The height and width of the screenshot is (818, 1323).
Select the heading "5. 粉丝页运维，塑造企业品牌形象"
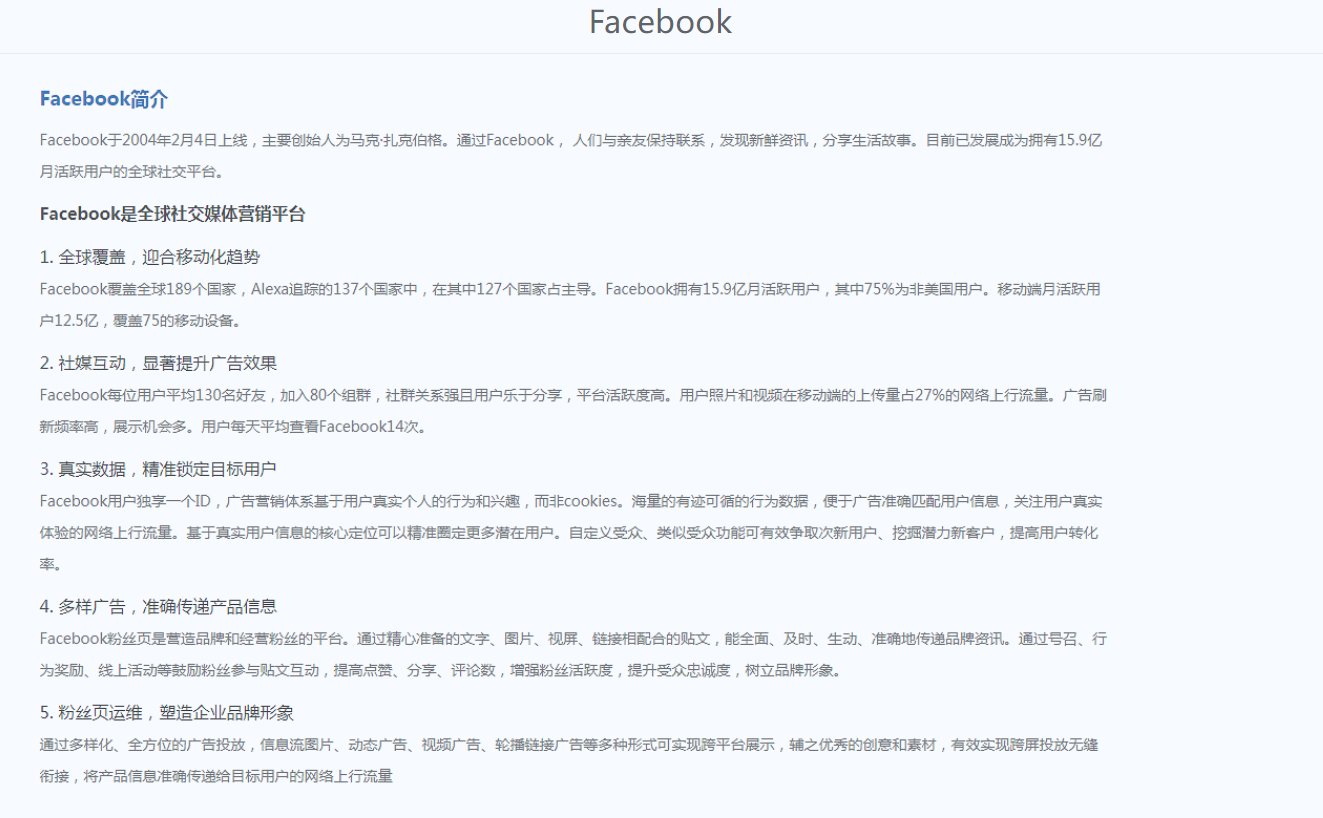click(x=167, y=713)
